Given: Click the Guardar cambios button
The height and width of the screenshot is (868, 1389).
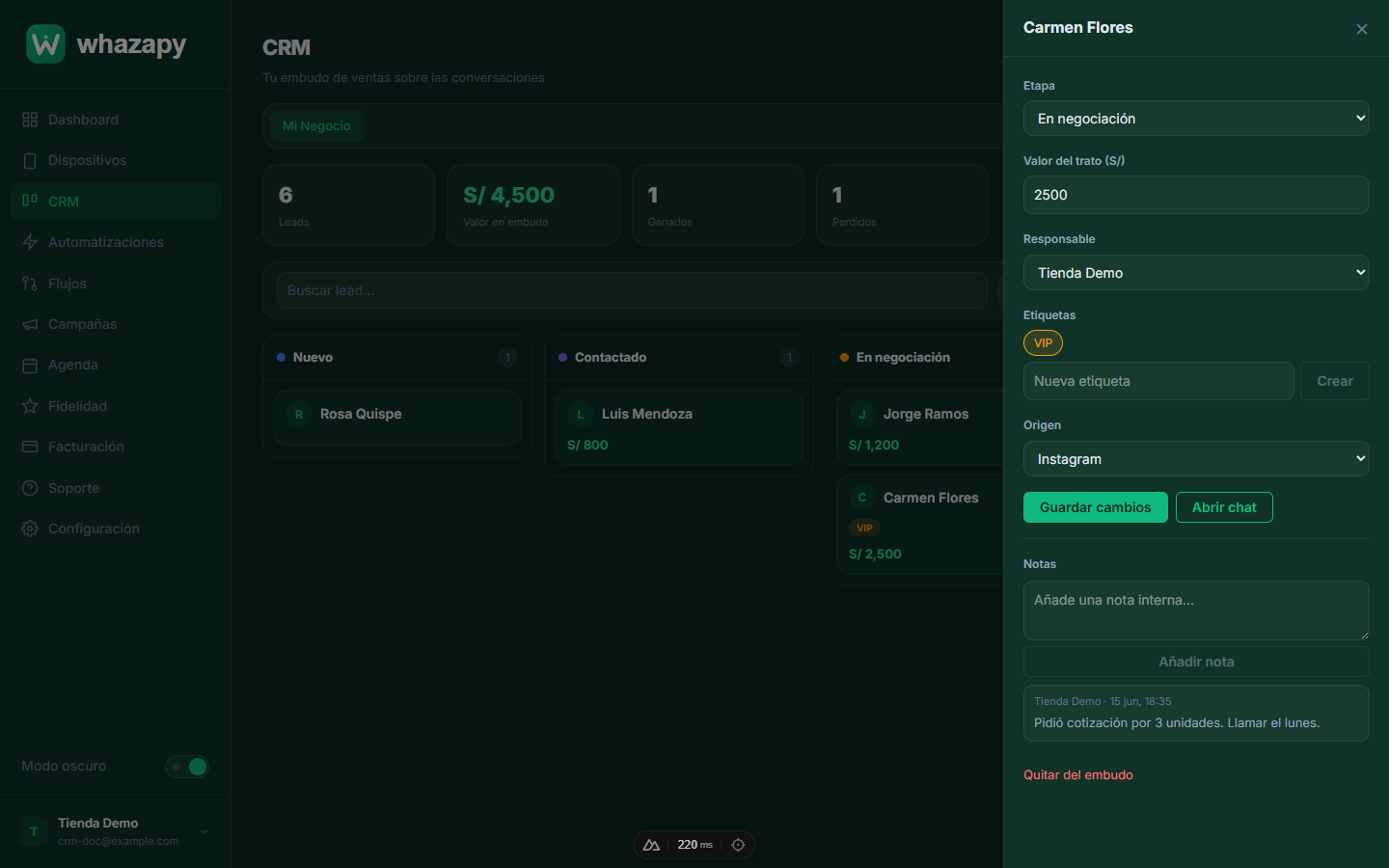Looking at the screenshot, I should (x=1096, y=507).
